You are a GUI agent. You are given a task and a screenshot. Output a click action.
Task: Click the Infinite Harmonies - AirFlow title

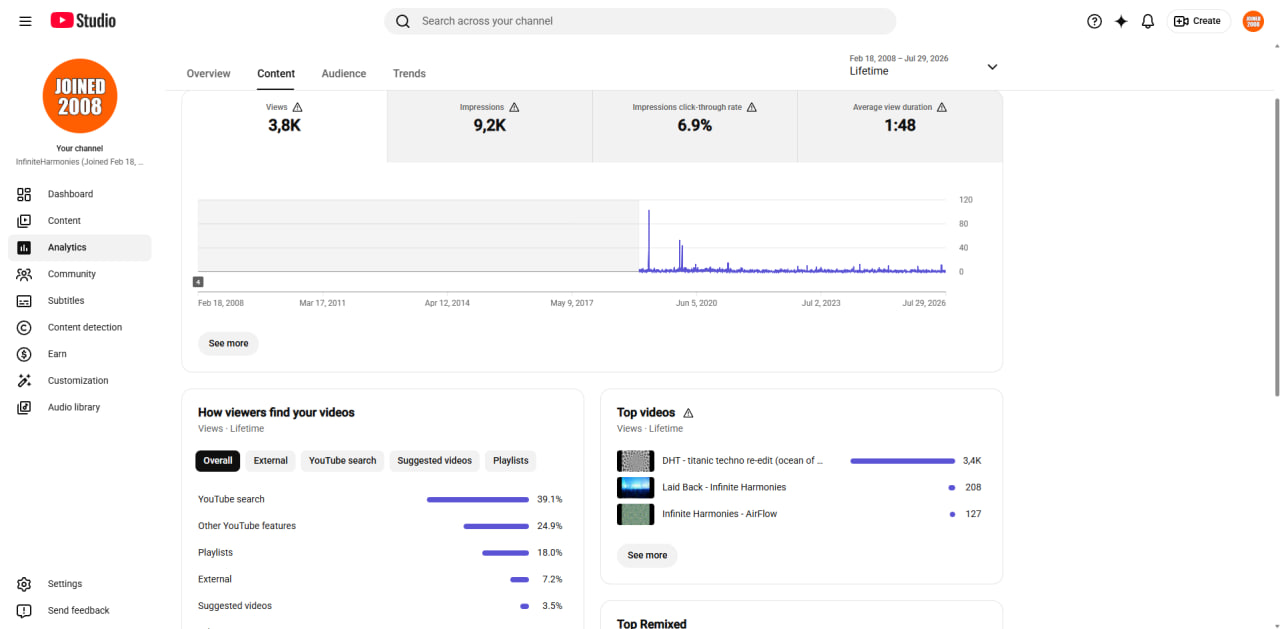(719, 514)
